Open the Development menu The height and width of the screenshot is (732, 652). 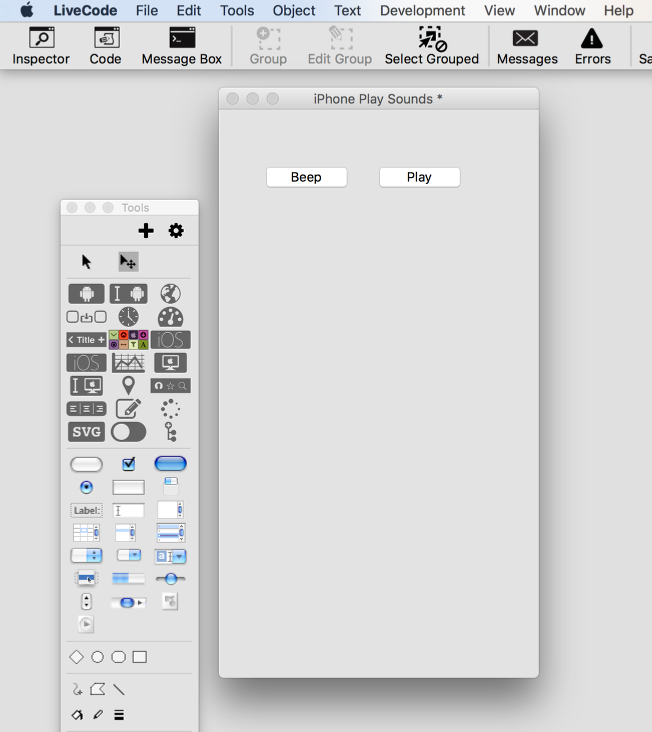tap(422, 10)
